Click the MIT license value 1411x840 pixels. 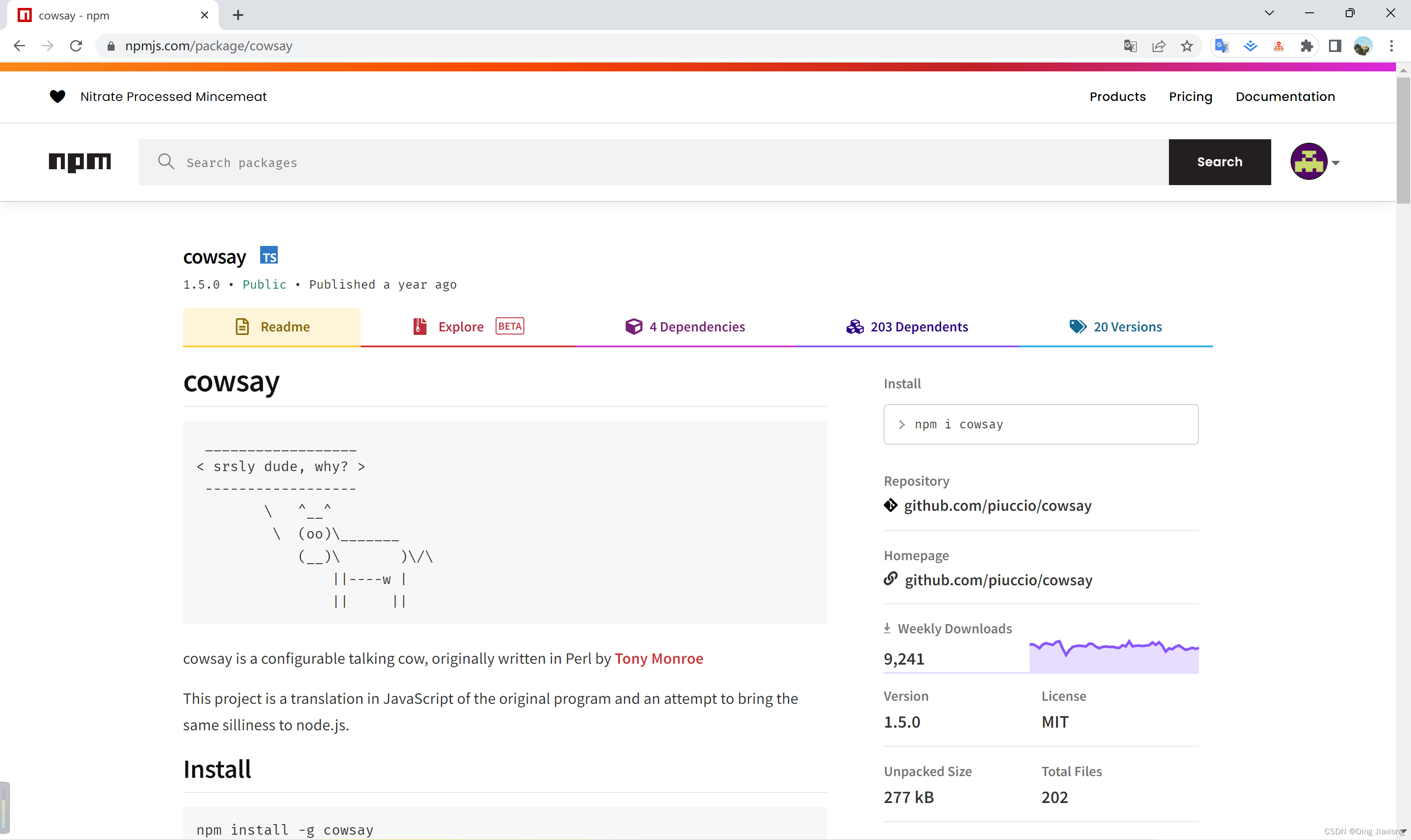click(1055, 722)
